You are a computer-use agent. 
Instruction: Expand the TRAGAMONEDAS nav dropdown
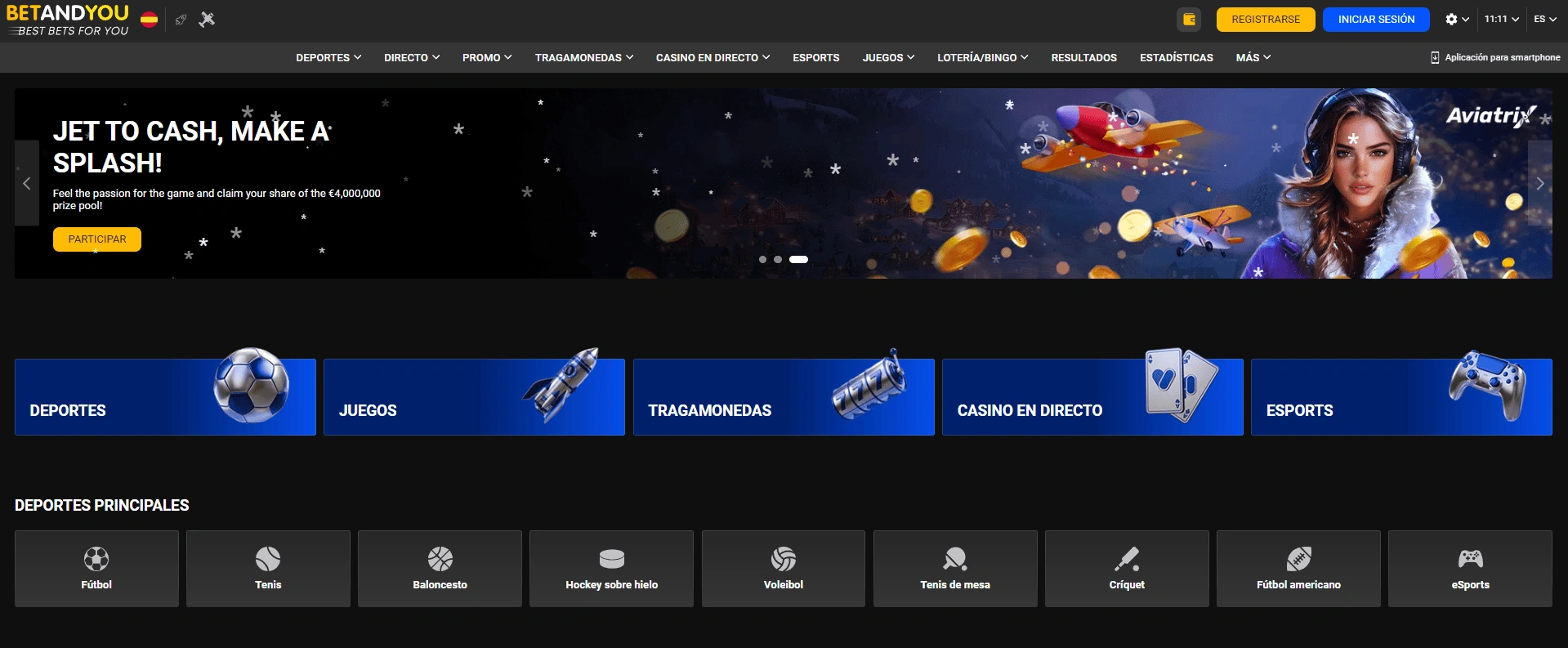pos(584,58)
